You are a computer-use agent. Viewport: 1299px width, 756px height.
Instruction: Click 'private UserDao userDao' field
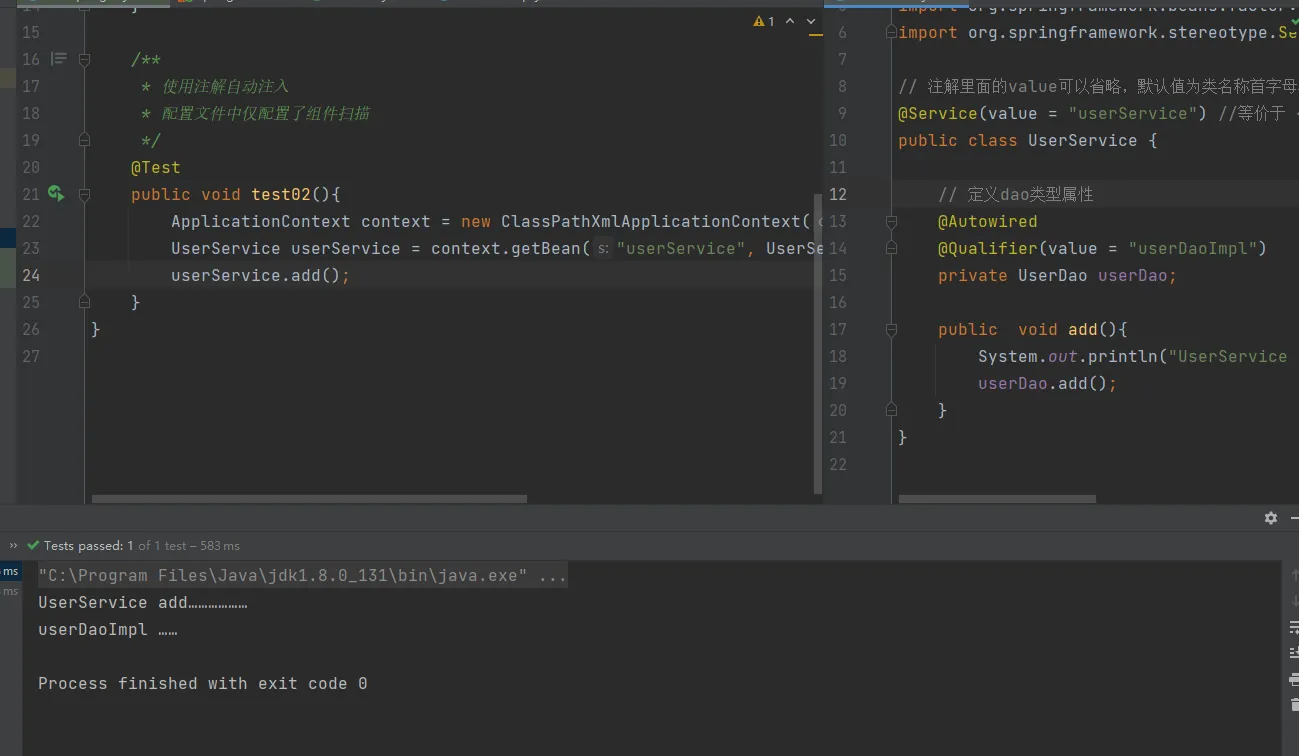1057,275
